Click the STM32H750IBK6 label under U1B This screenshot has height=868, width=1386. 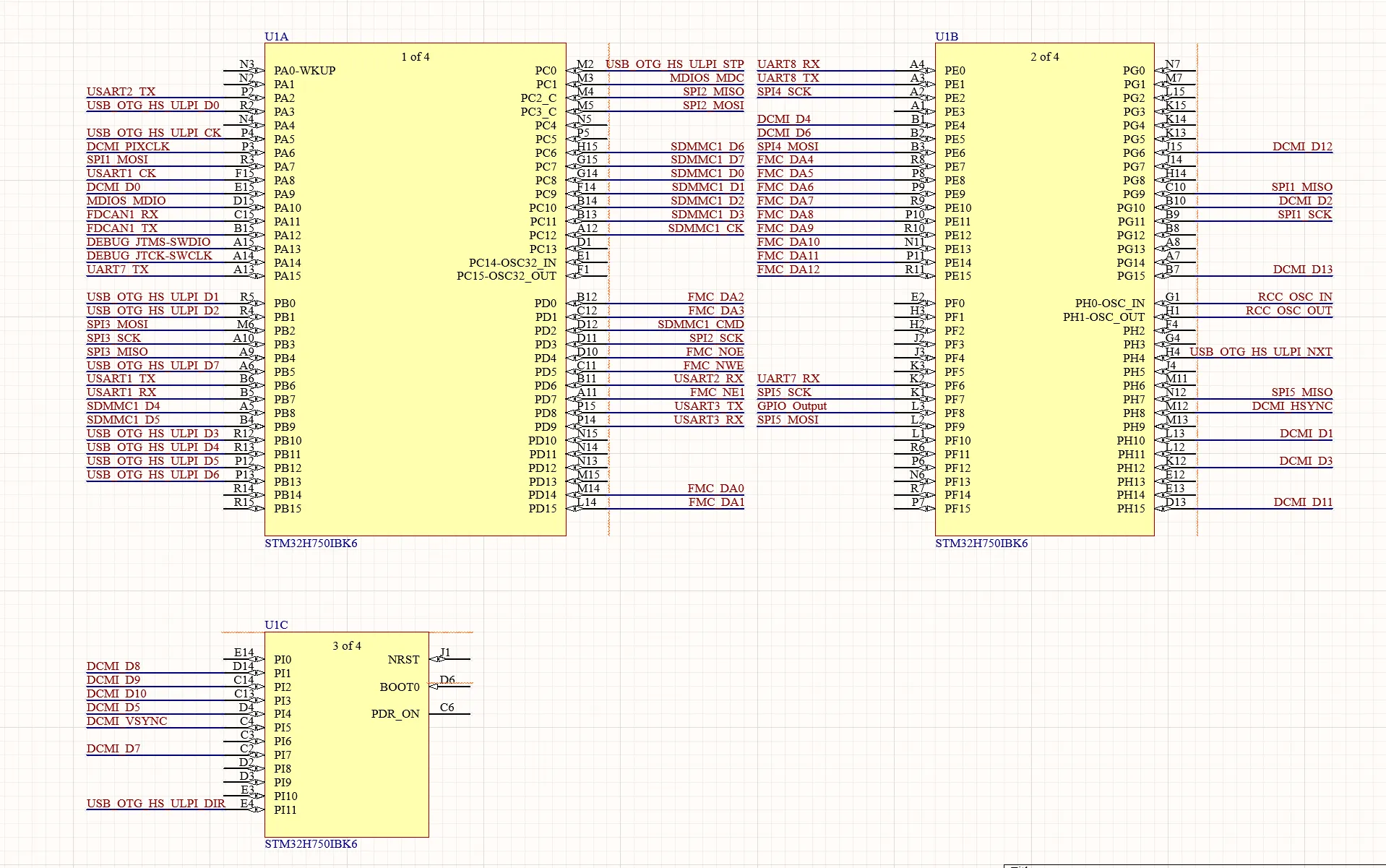click(981, 543)
